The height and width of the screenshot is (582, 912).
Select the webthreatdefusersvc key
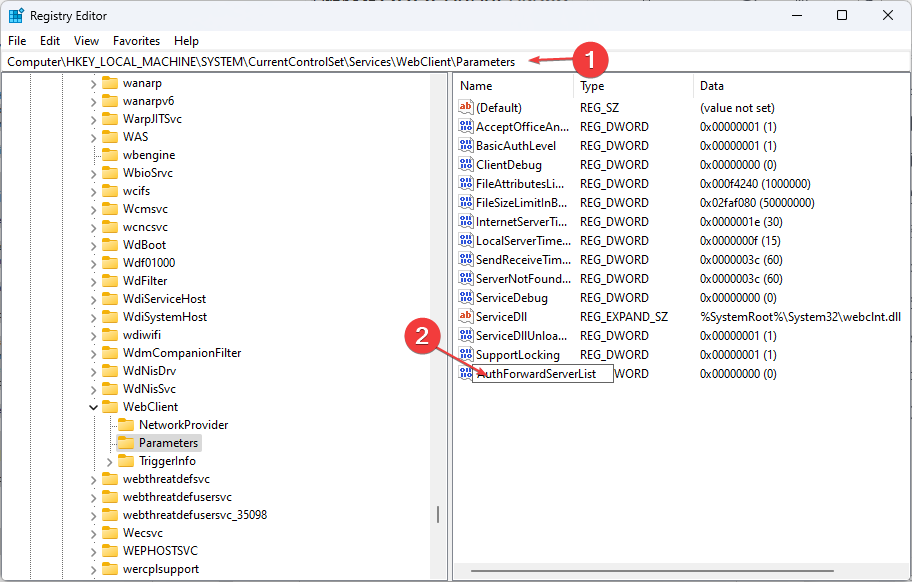(x=177, y=497)
